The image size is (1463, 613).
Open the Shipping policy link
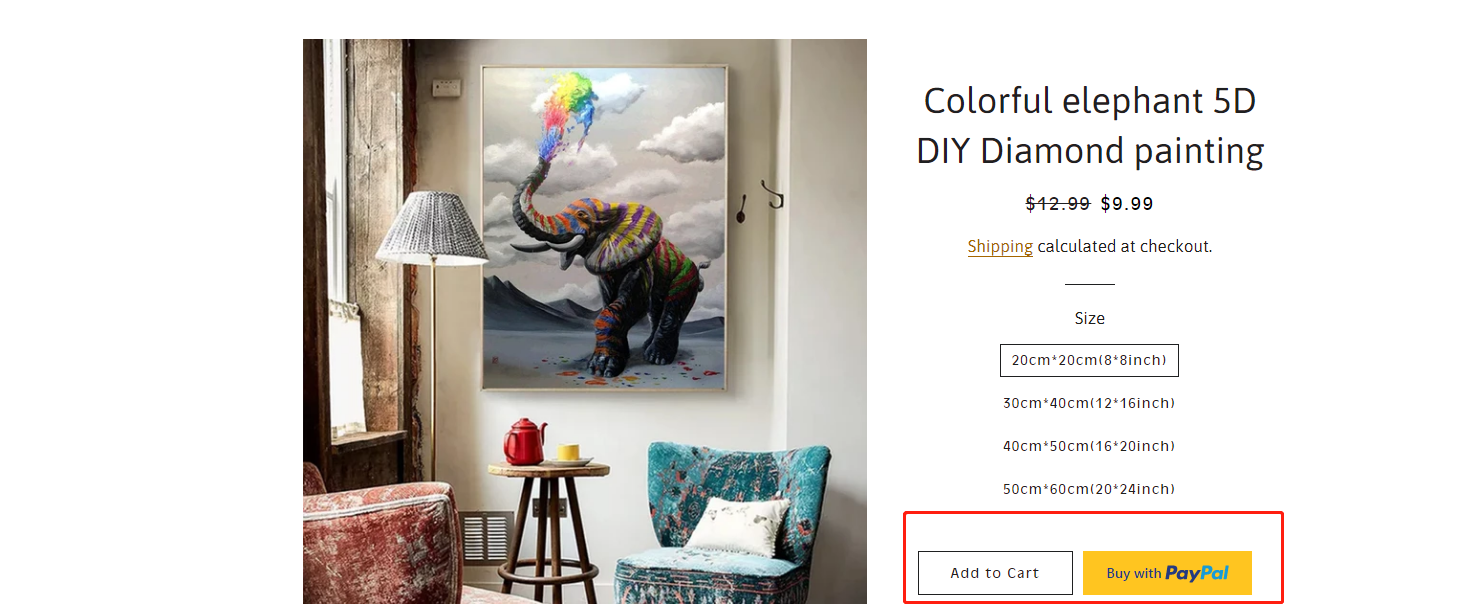pos(1000,246)
